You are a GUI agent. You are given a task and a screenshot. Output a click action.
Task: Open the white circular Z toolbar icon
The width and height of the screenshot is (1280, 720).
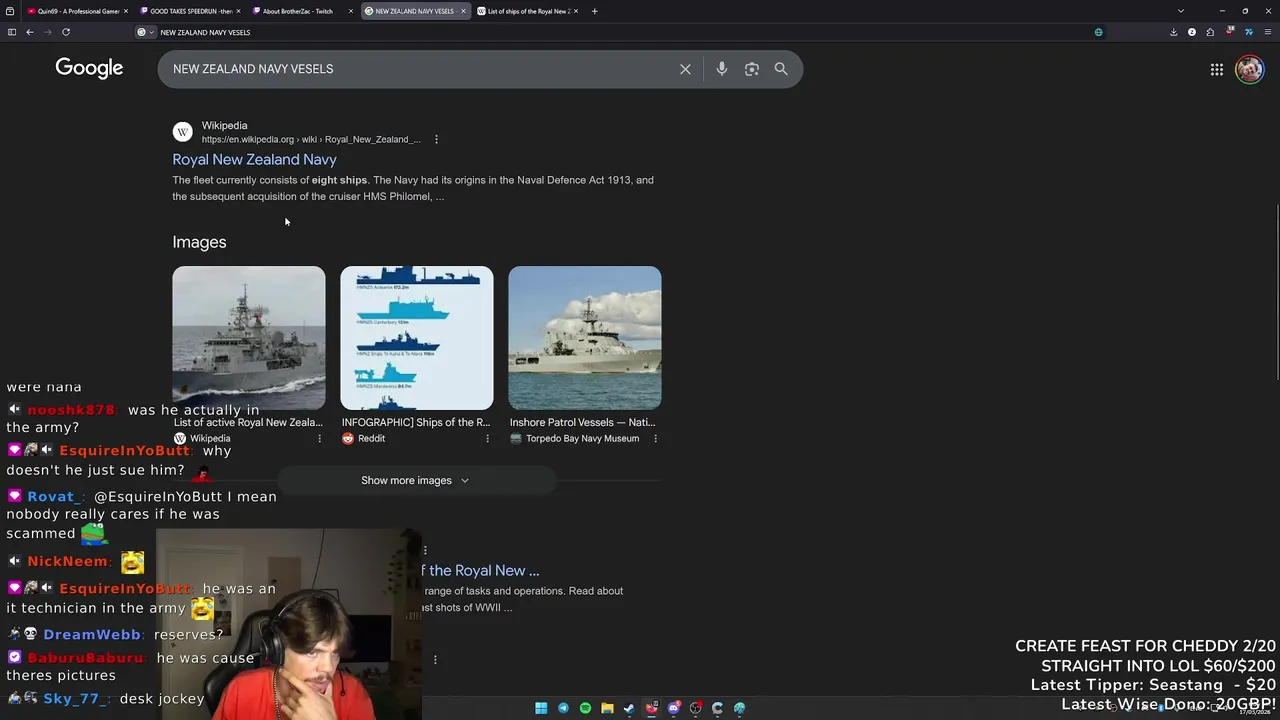(x=1191, y=32)
